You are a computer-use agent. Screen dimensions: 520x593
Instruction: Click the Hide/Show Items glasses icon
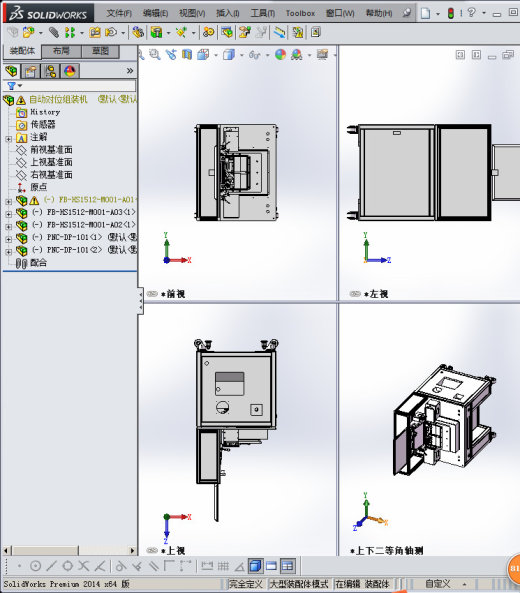click(x=255, y=55)
